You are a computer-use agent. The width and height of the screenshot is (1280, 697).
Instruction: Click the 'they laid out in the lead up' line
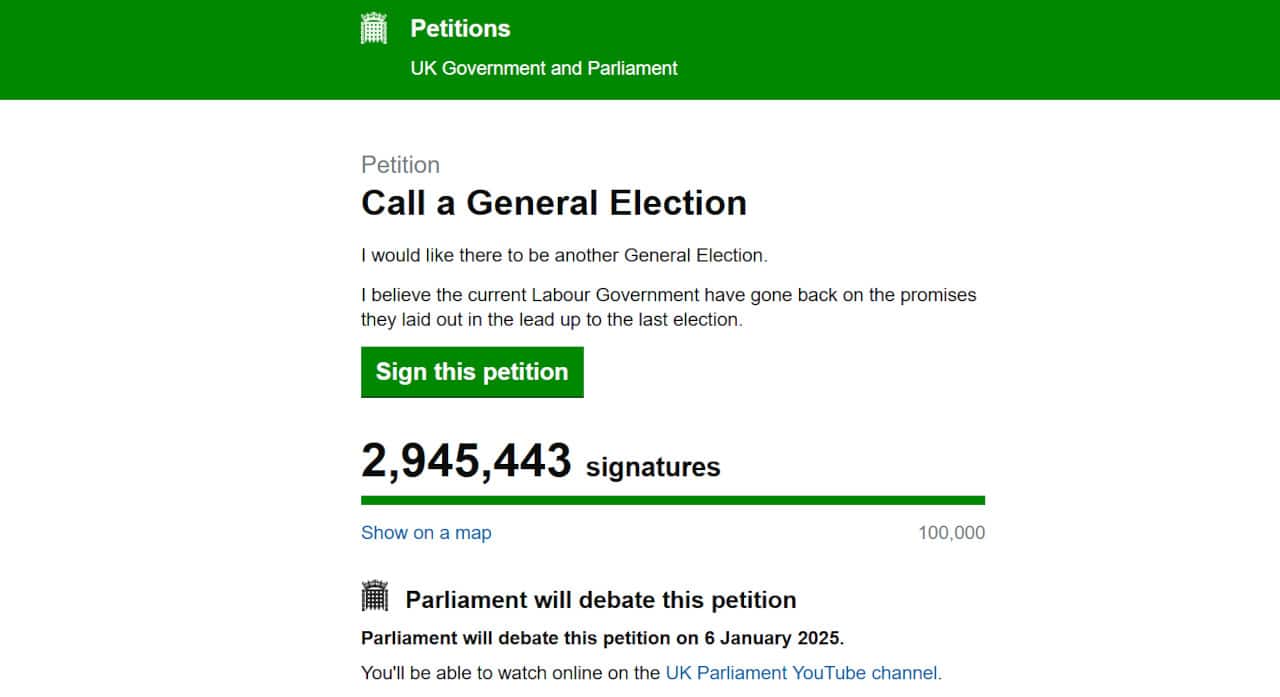[x=551, y=320]
